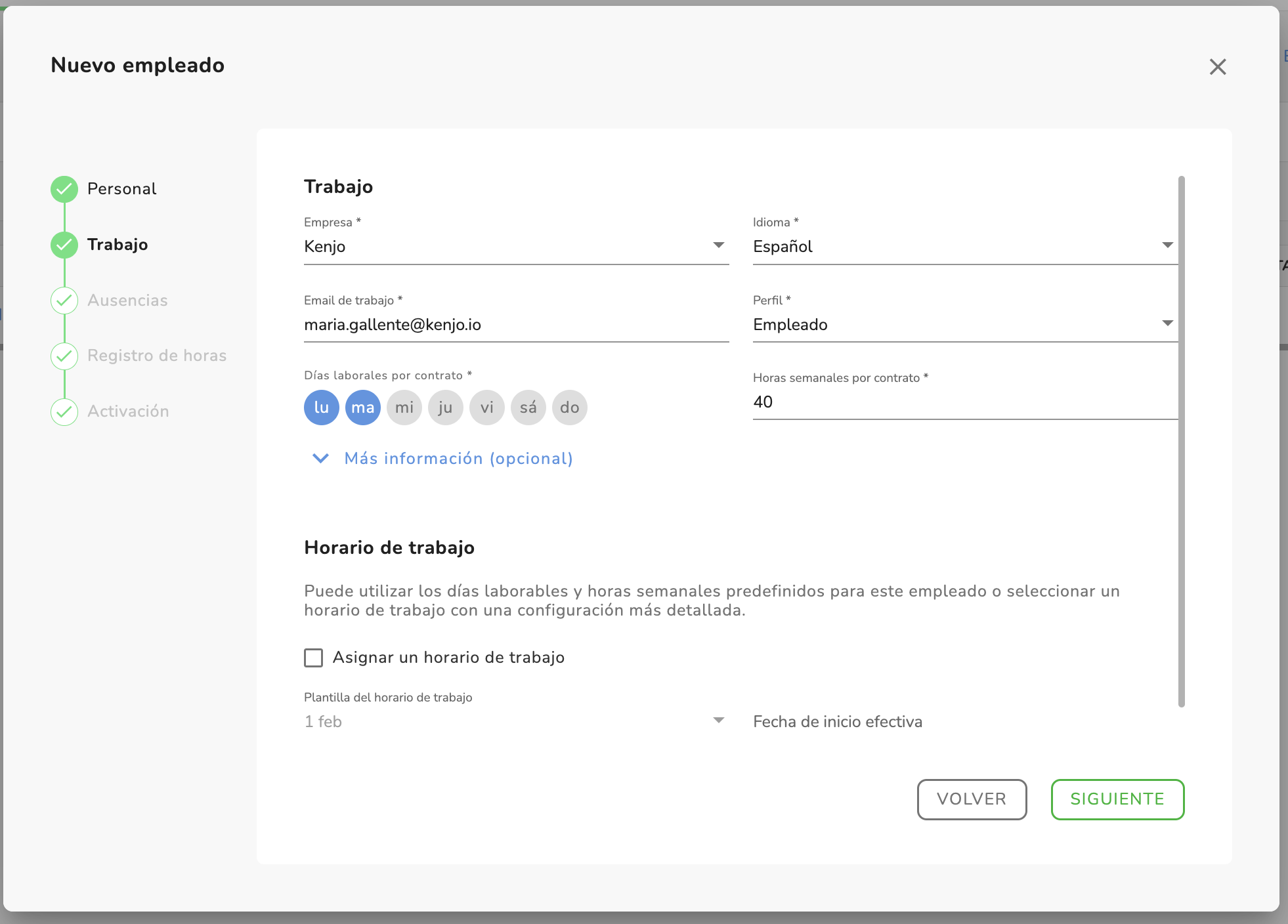Open the Empresa dropdown
The width and height of the screenshot is (1288, 924).
(x=516, y=247)
